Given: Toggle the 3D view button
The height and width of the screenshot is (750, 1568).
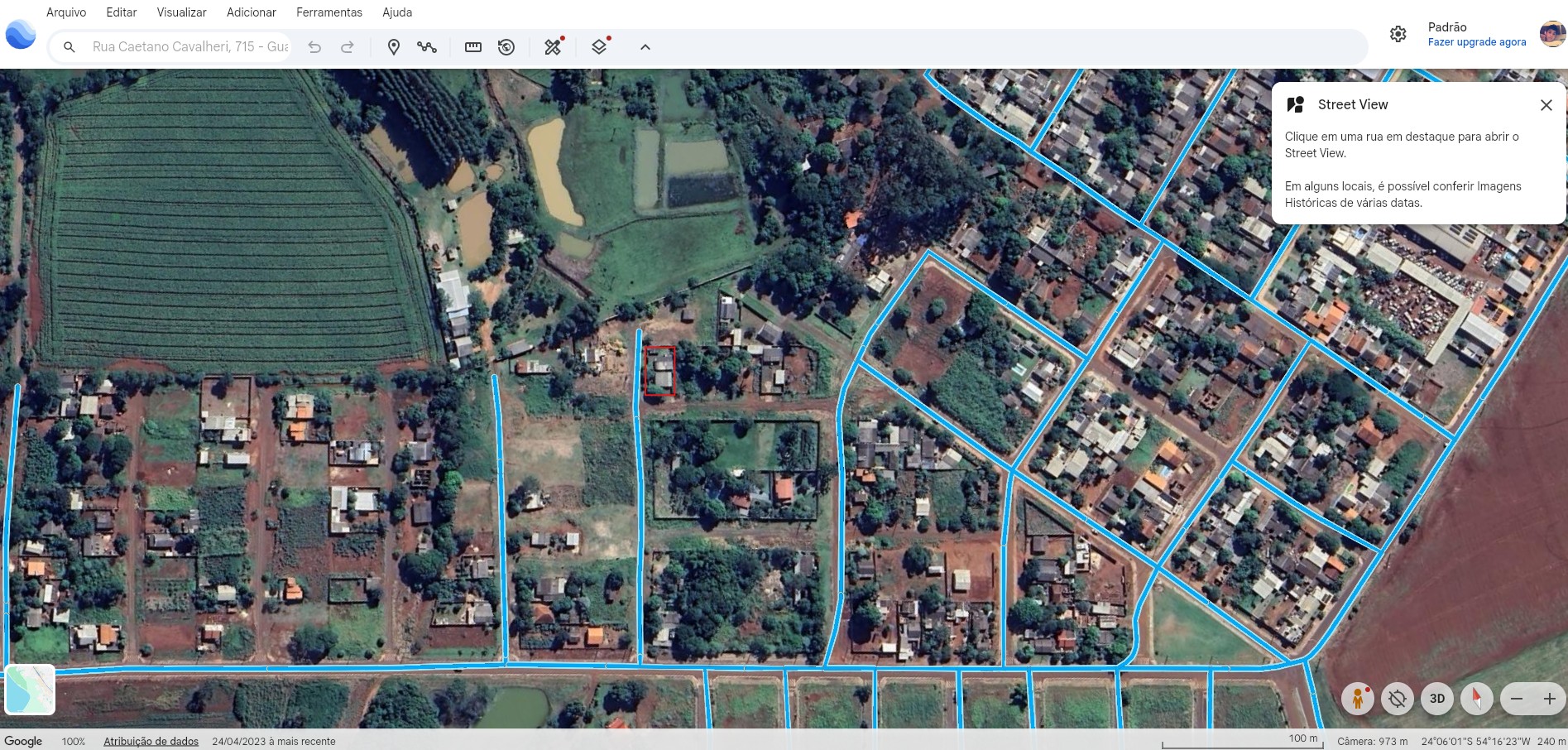Looking at the screenshot, I should pos(1437,699).
